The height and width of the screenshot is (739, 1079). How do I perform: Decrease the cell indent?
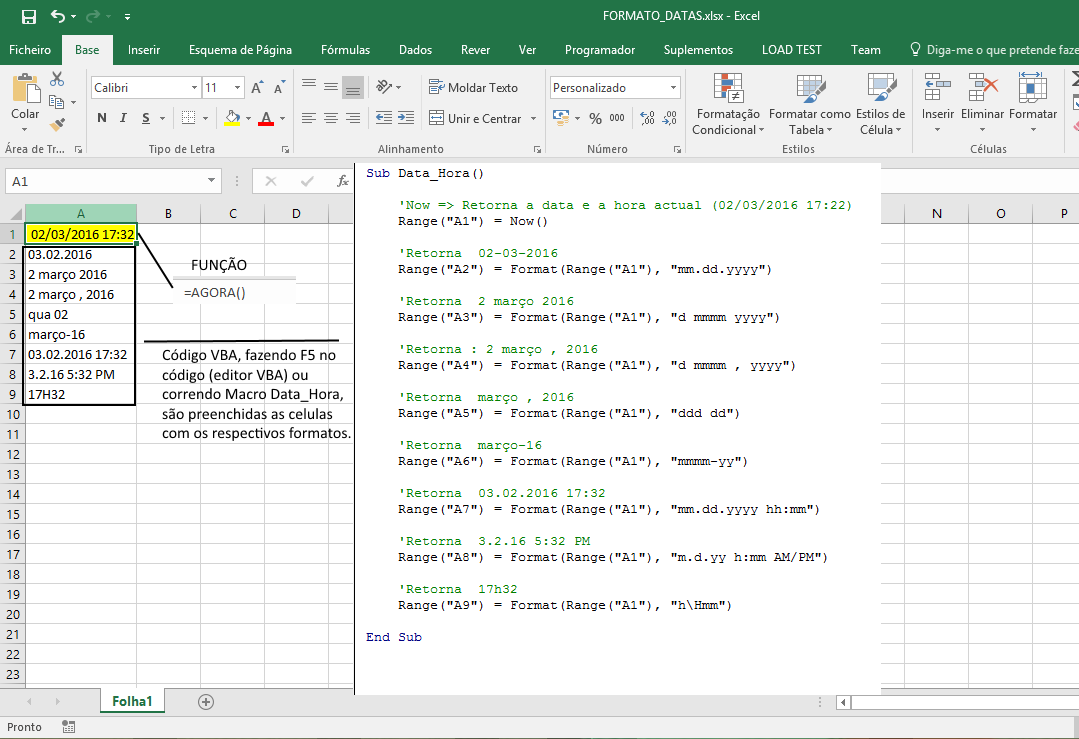383,118
